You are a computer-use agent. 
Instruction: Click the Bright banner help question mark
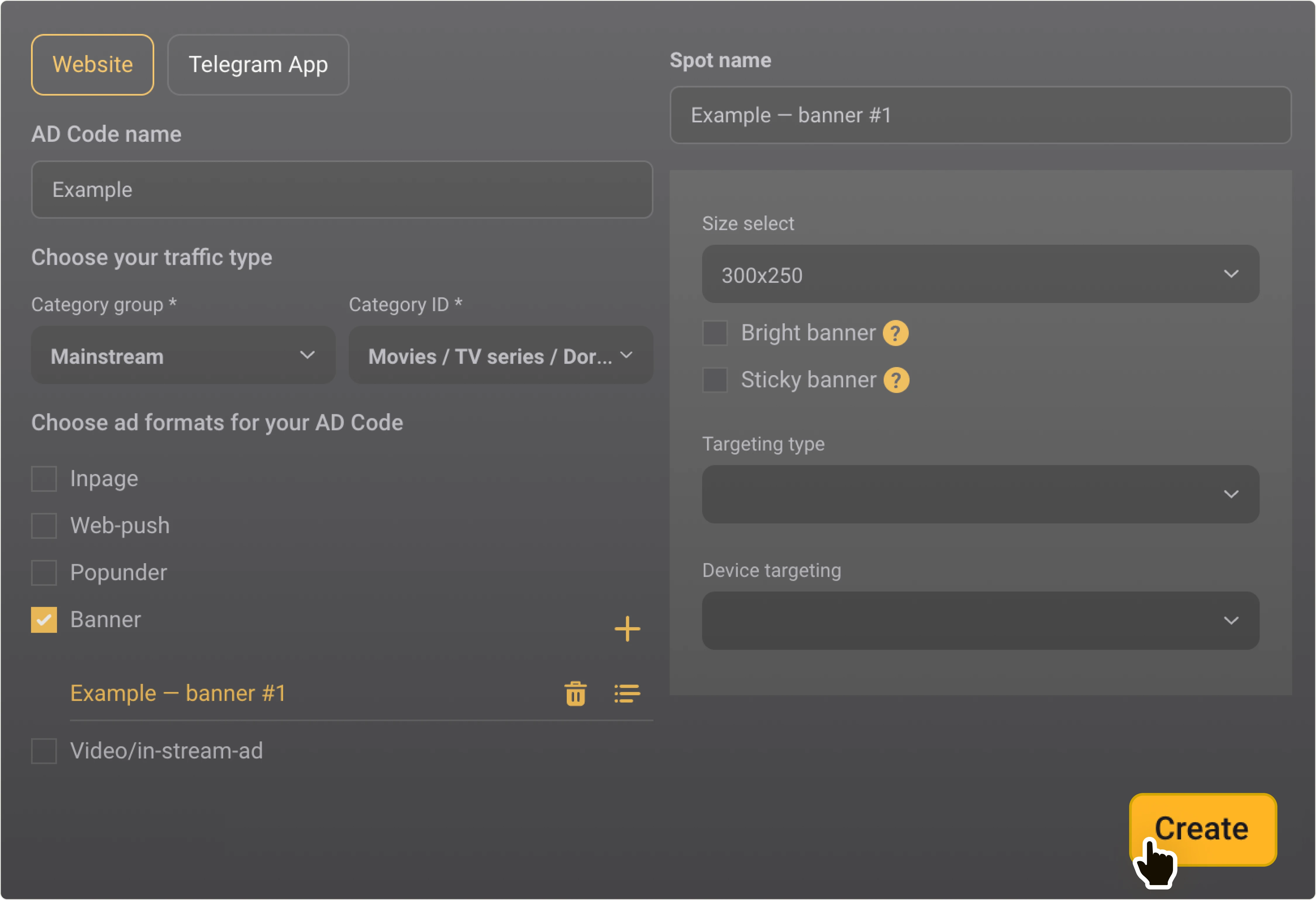click(x=895, y=333)
